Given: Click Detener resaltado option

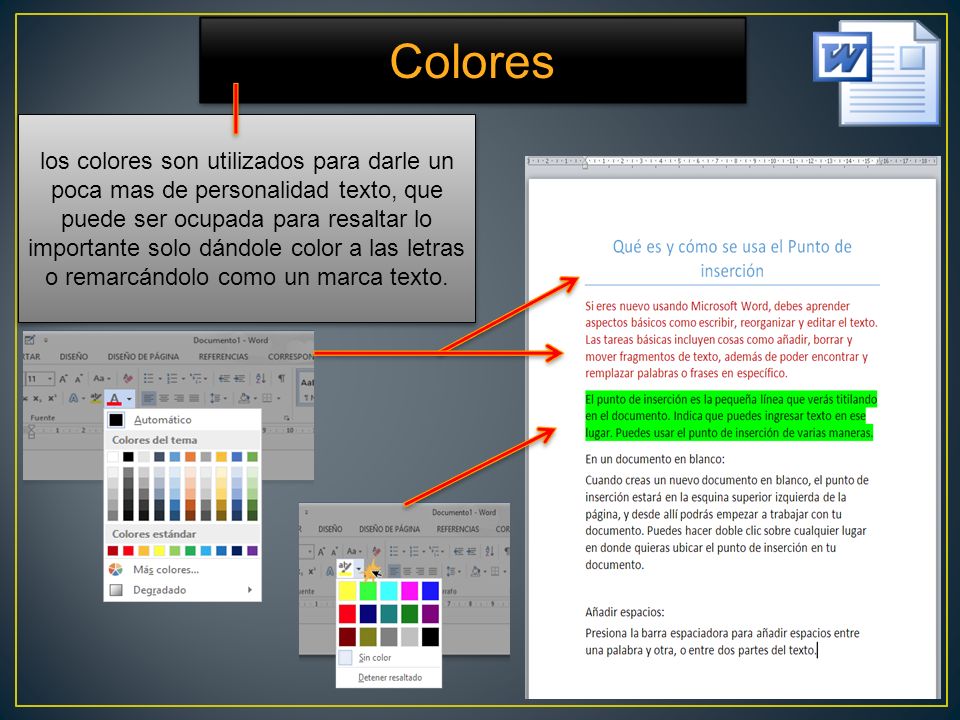Looking at the screenshot, I should coord(389,678).
